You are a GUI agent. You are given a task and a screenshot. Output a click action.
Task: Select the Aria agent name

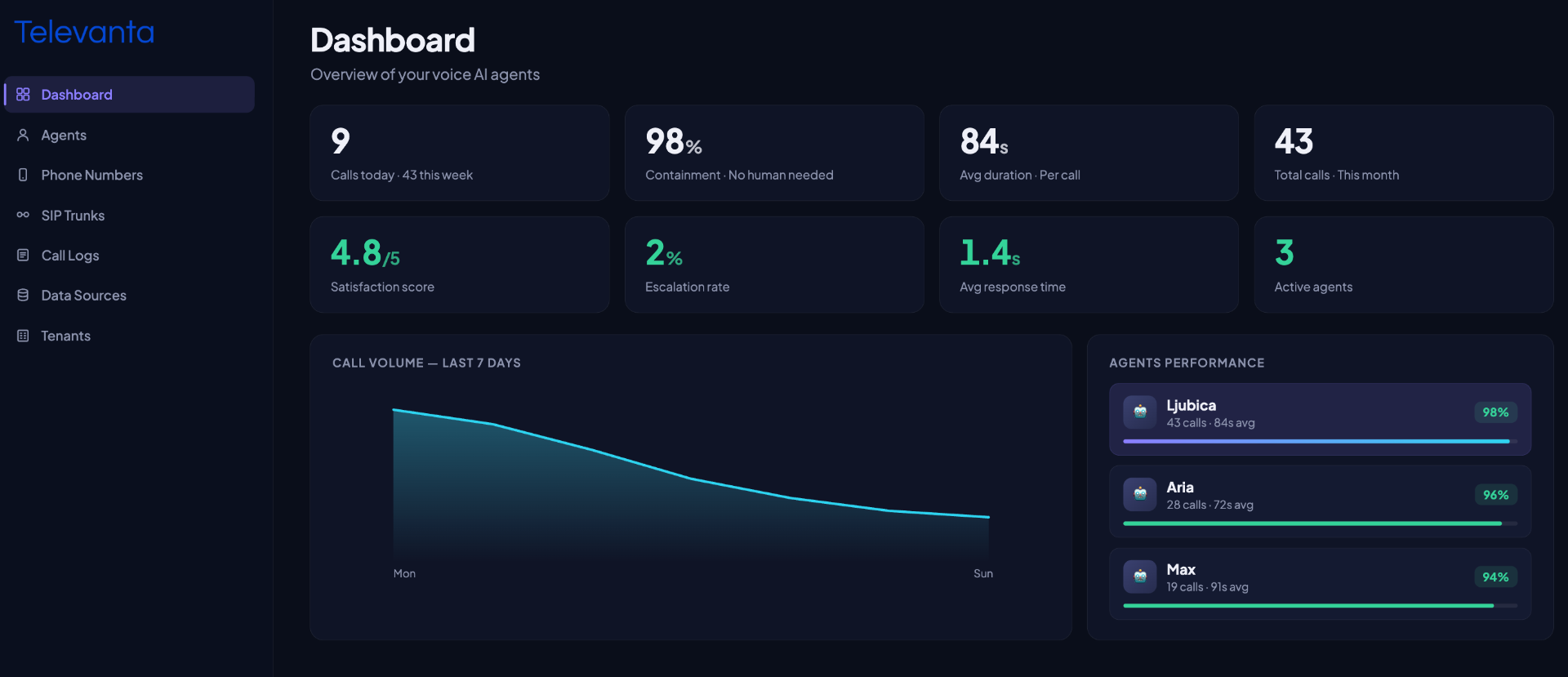point(1180,488)
